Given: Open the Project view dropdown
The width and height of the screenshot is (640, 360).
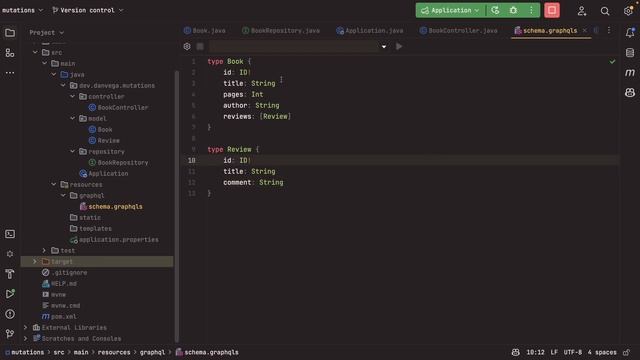Looking at the screenshot, I should 47,33.
